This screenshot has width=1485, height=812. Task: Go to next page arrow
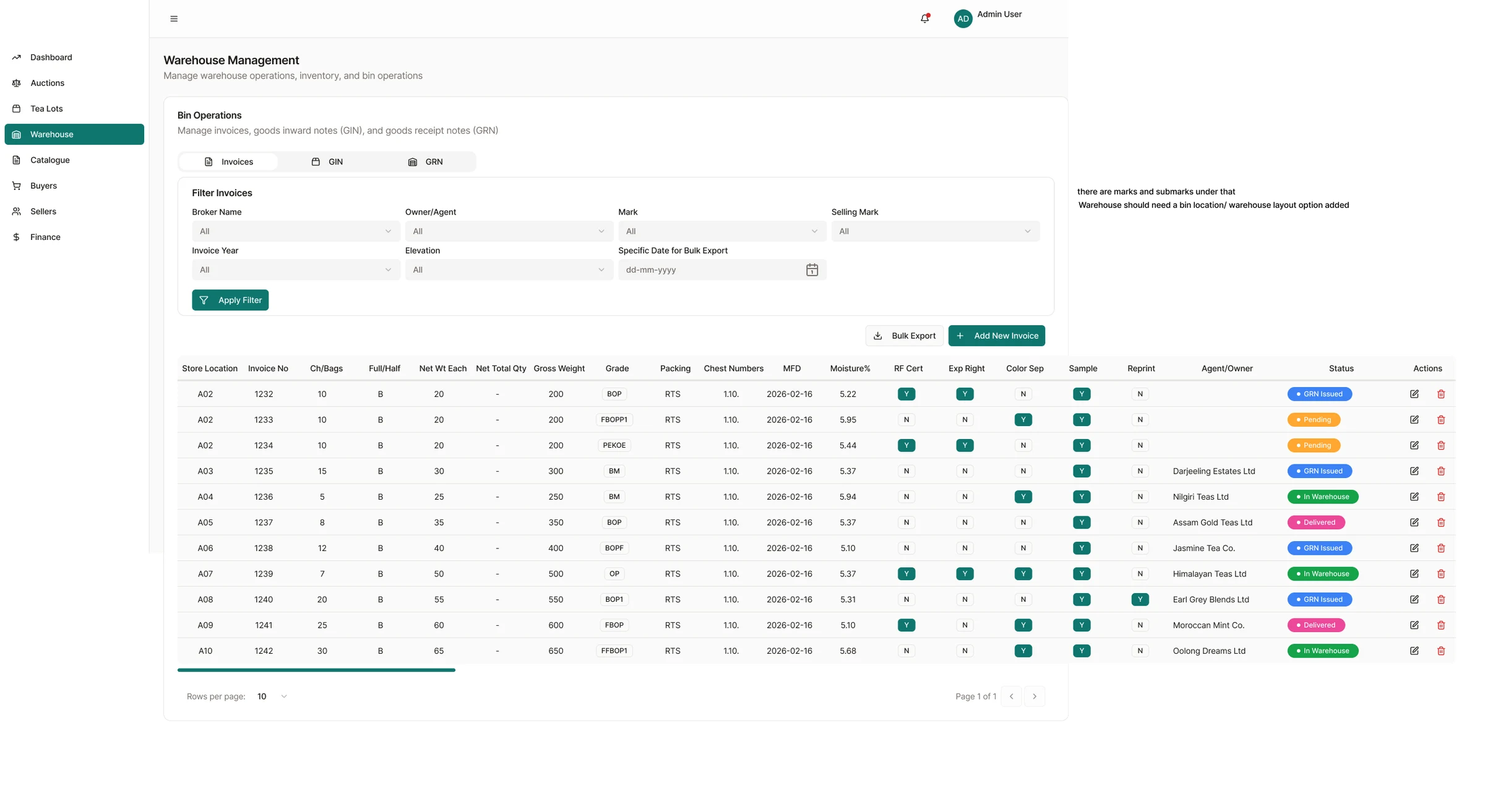tap(1035, 696)
